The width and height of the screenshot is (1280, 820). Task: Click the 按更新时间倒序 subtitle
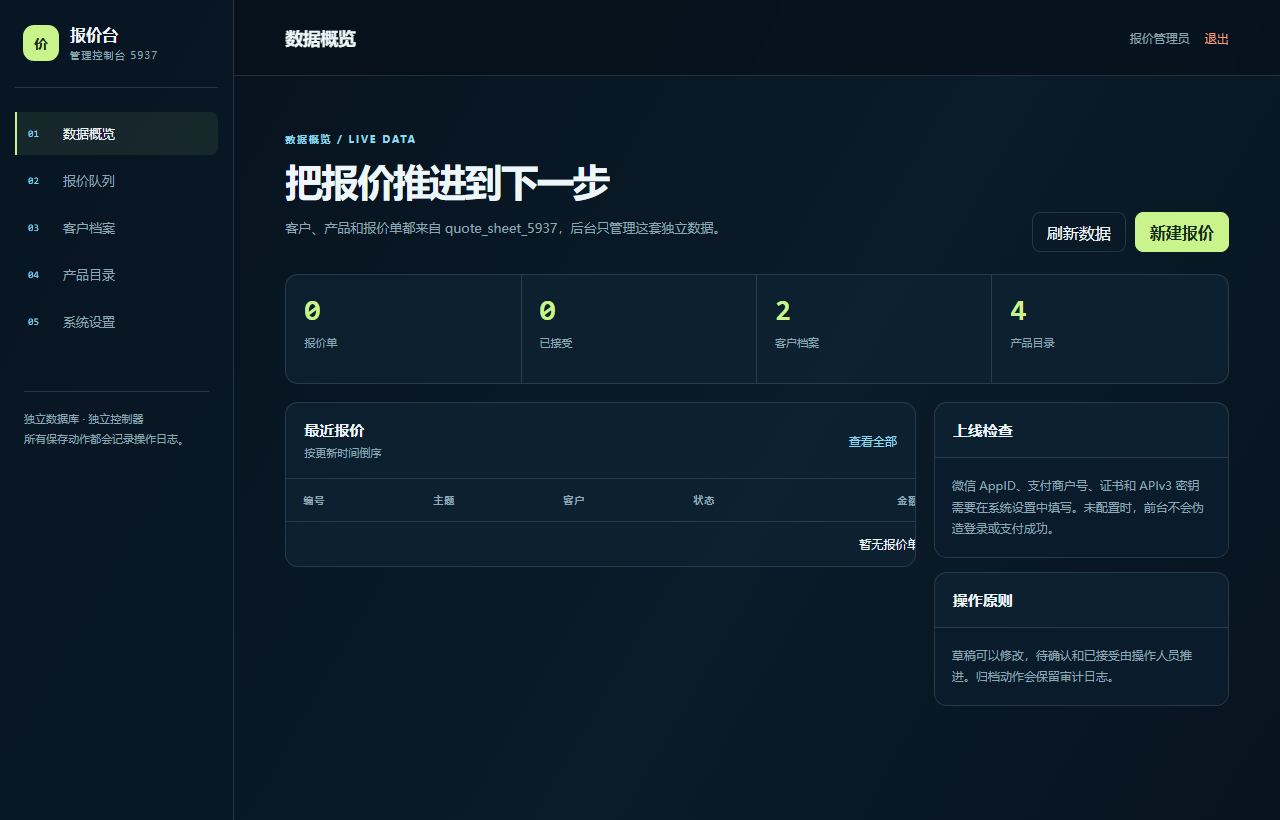(x=343, y=453)
